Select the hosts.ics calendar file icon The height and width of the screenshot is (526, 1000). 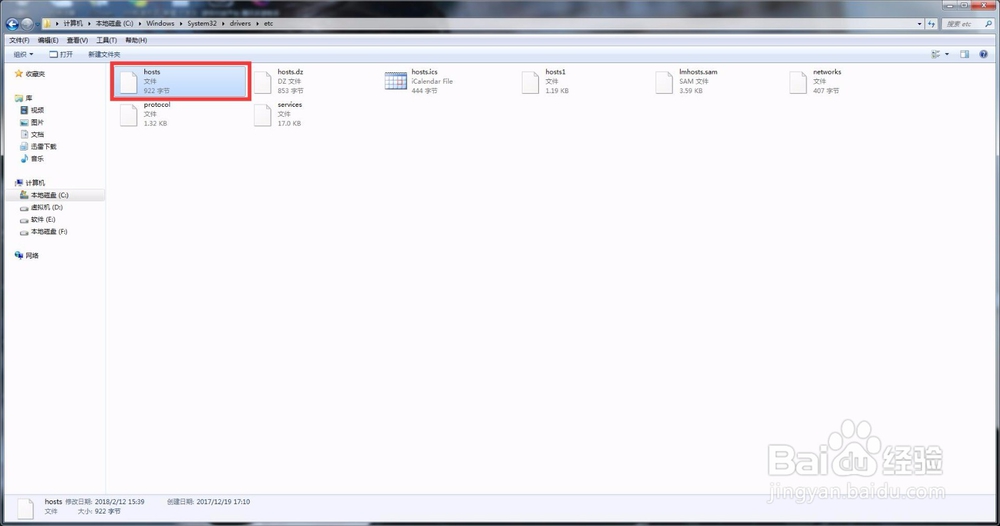(x=395, y=81)
